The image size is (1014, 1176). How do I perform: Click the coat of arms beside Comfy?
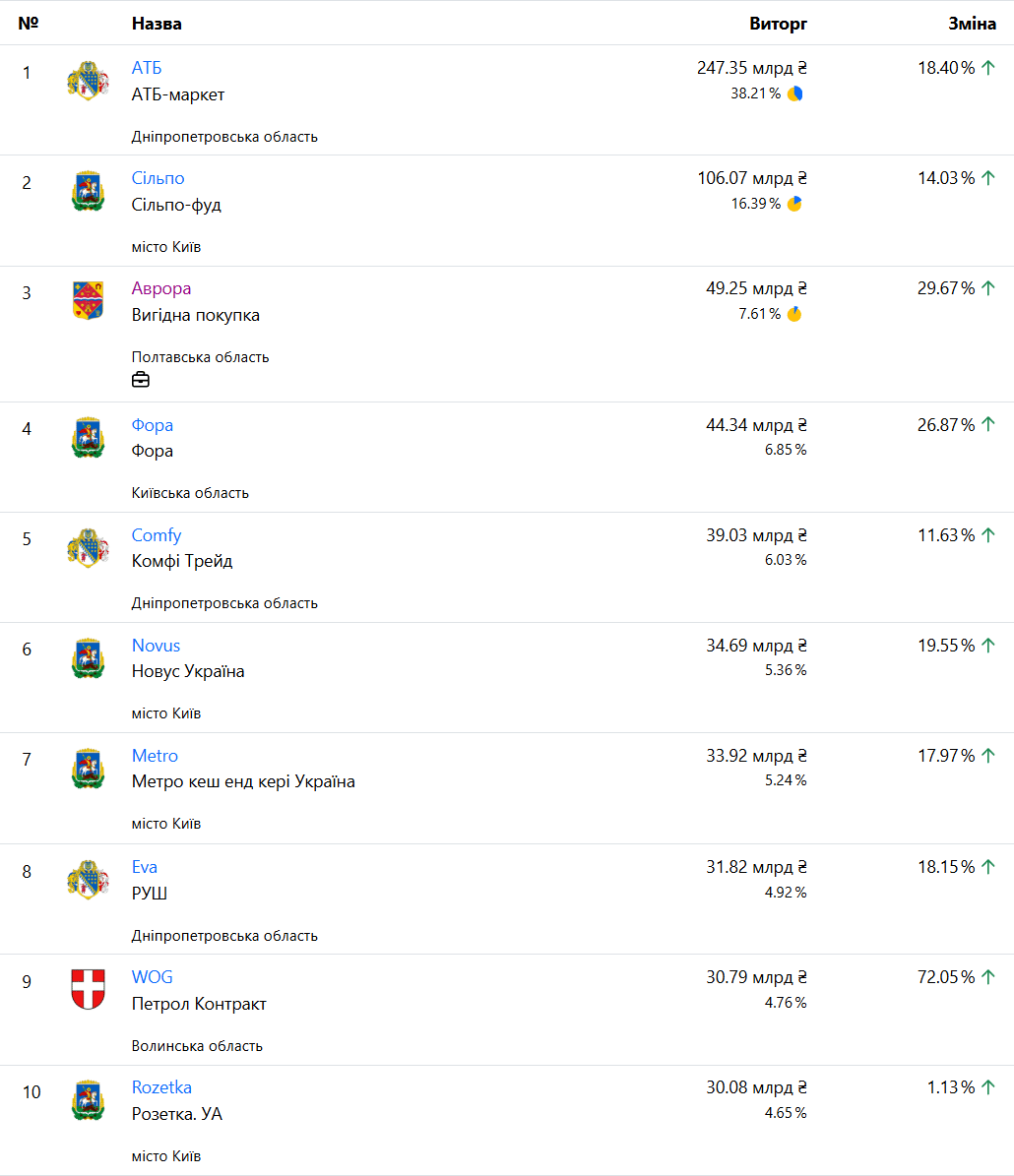pos(88,548)
